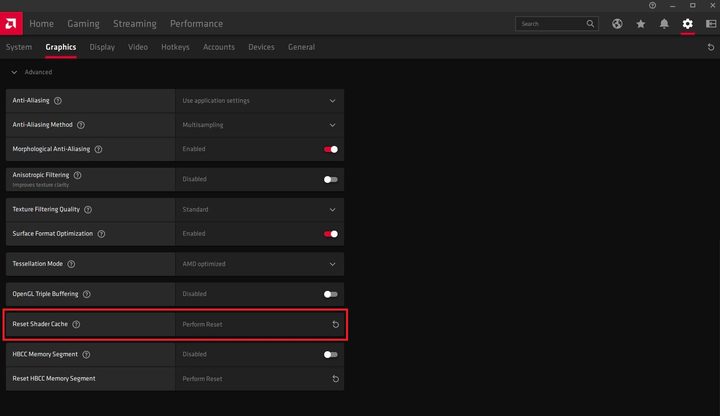Viewport: 720px width, 416px height.
Task: Show help for Anisotropic Filtering
Action: coord(78,175)
